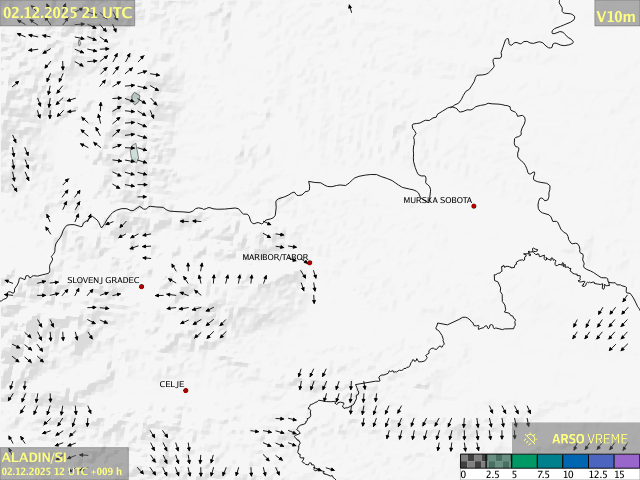Select the dark checkered 0–2.5 legend swatch
640x480 pixels.
[x=474, y=461]
